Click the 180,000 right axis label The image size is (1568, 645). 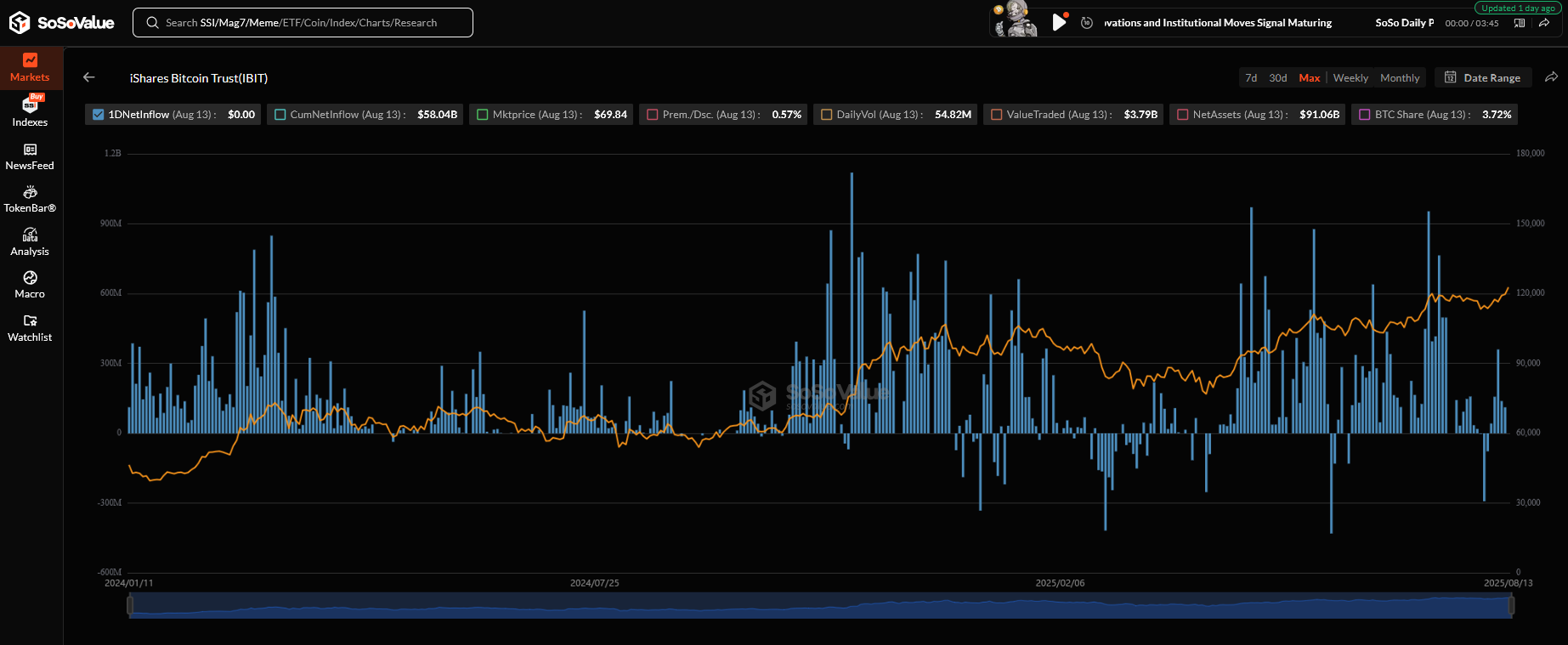coord(1531,153)
